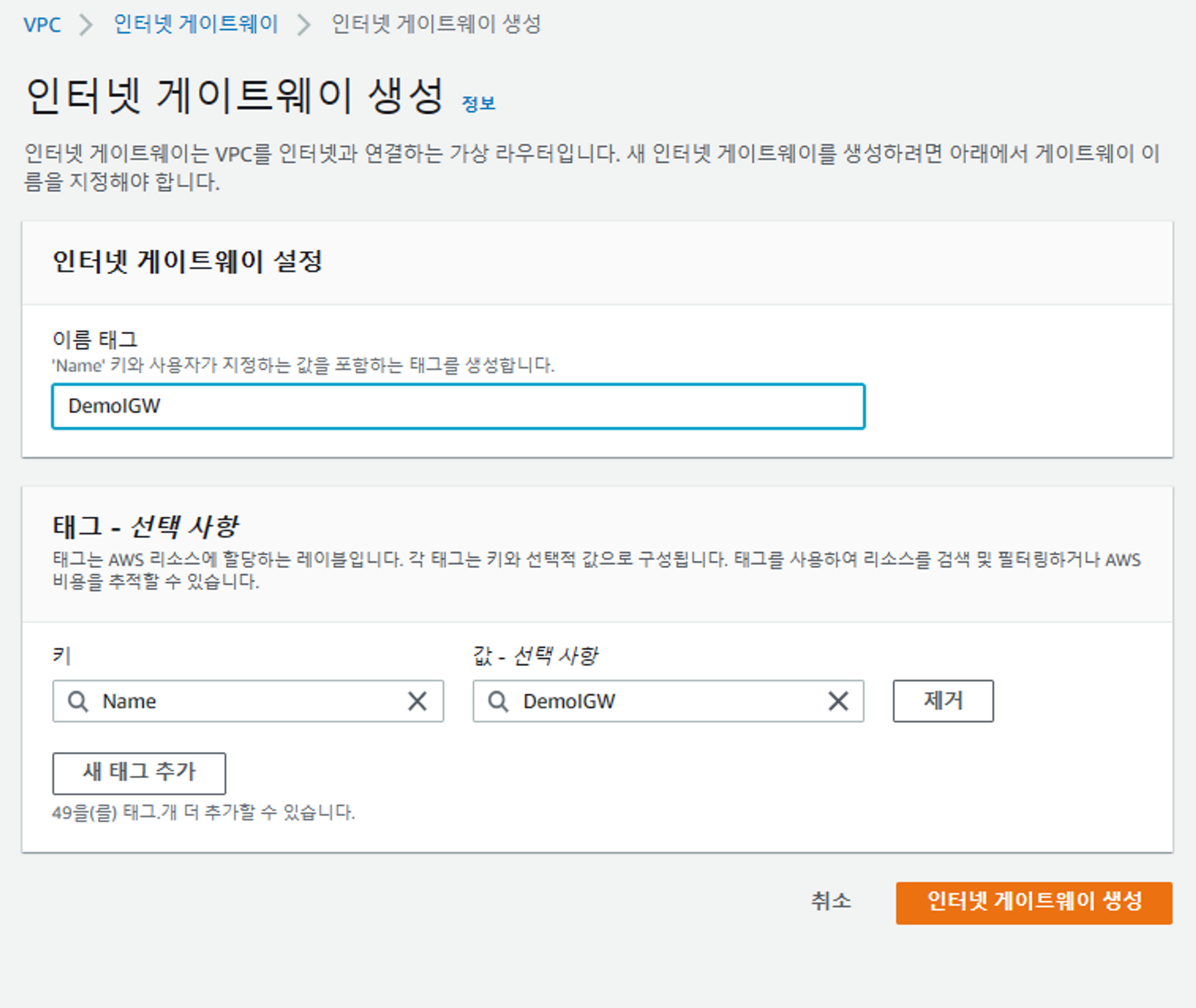Click the 태그 - 선택 사항 section heading

(146, 526)
